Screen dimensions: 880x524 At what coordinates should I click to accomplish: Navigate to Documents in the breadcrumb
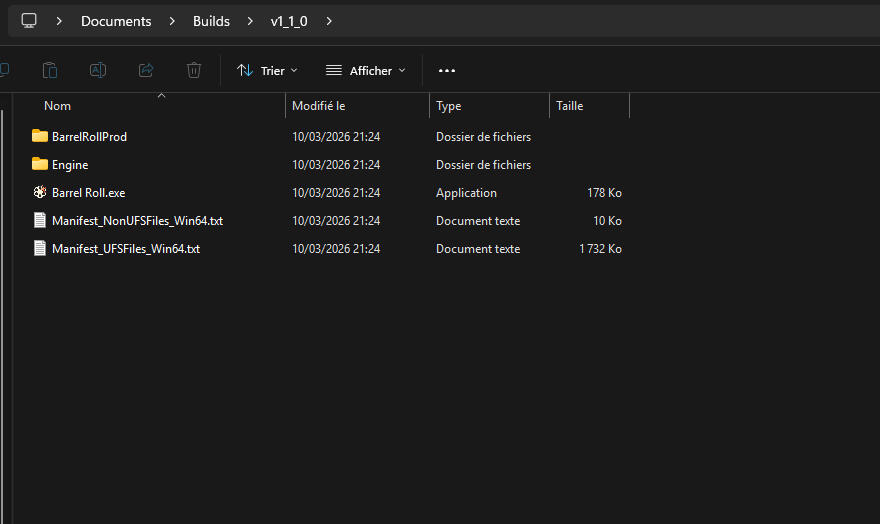[116, 21]
